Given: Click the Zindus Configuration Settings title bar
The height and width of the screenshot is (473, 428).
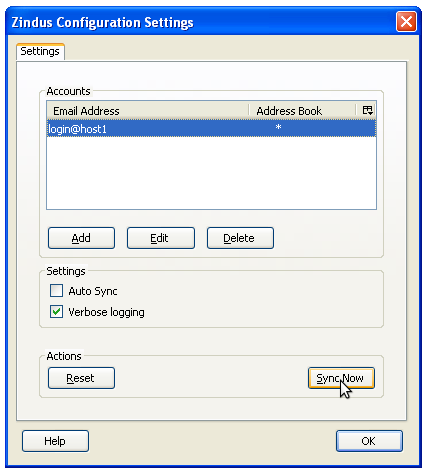Looking at the screenshot, I should tap(200, 22).
